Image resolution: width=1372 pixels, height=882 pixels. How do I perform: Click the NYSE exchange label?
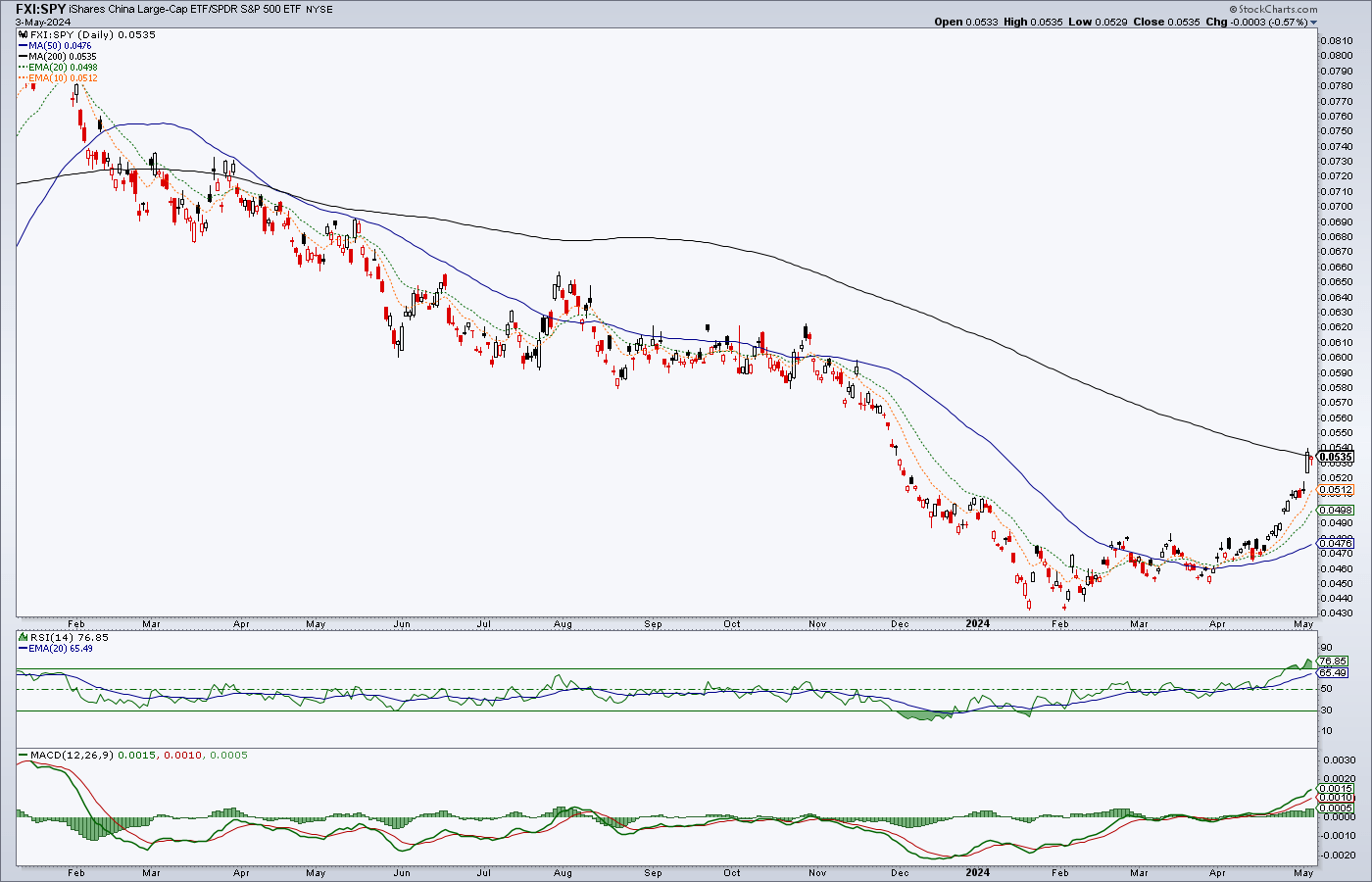click(x=319, y=10)
